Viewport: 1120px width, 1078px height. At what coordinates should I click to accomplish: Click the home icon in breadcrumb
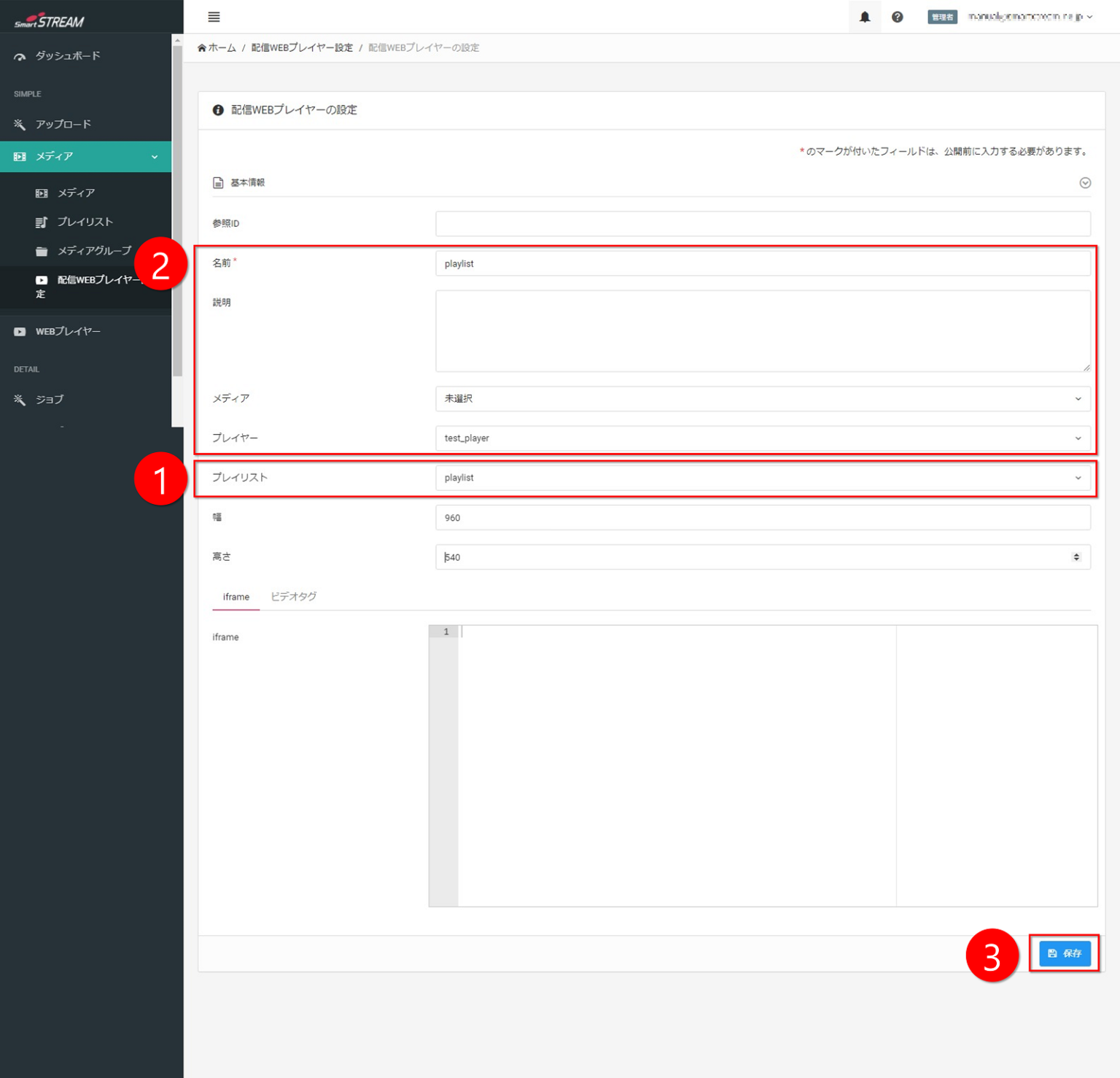(202, 48)
